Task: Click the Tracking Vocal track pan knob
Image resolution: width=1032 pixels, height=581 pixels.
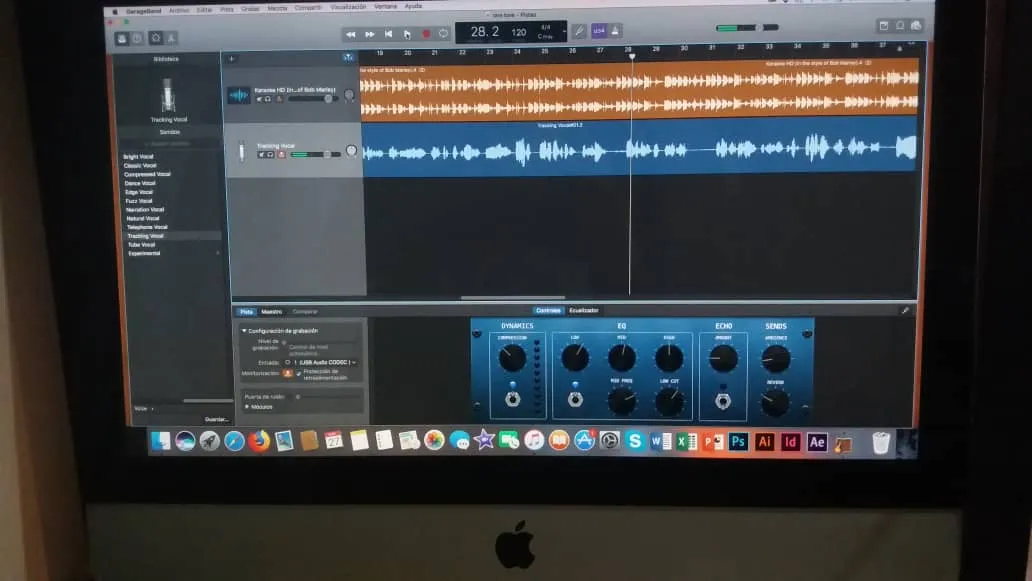Action: tap(351, 151)
